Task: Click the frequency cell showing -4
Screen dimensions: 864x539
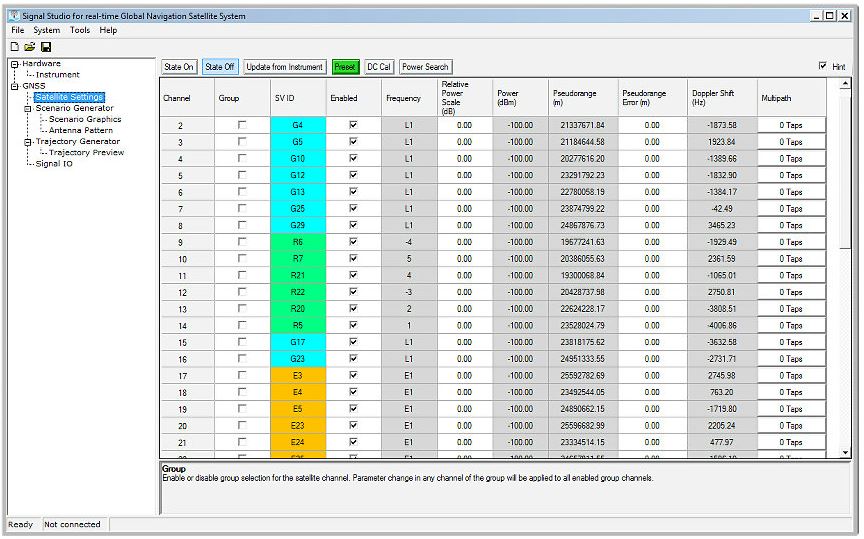Action: pyautogui.click(x=409, y=242)
